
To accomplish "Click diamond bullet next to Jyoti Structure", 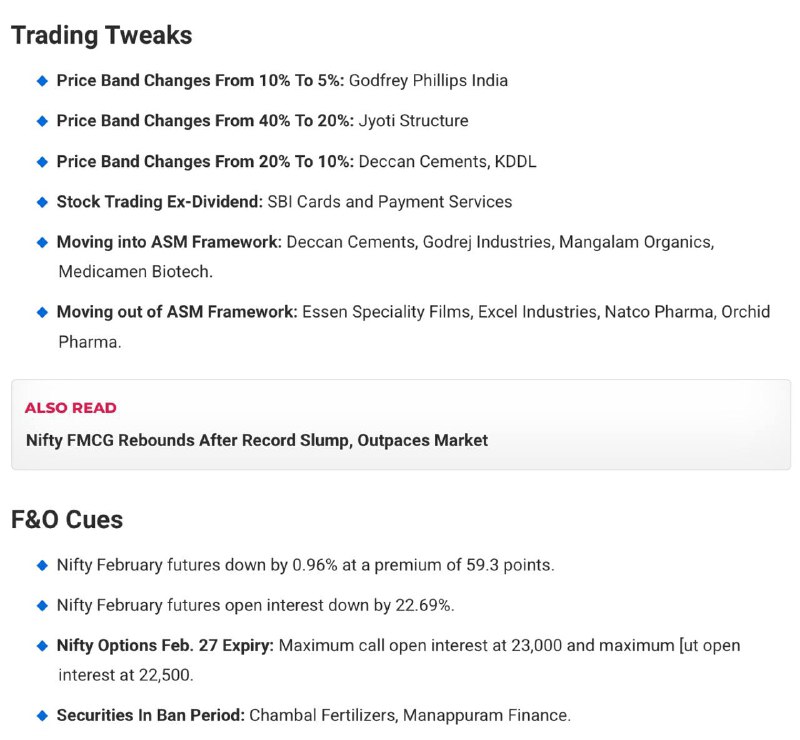I will 43,121.
